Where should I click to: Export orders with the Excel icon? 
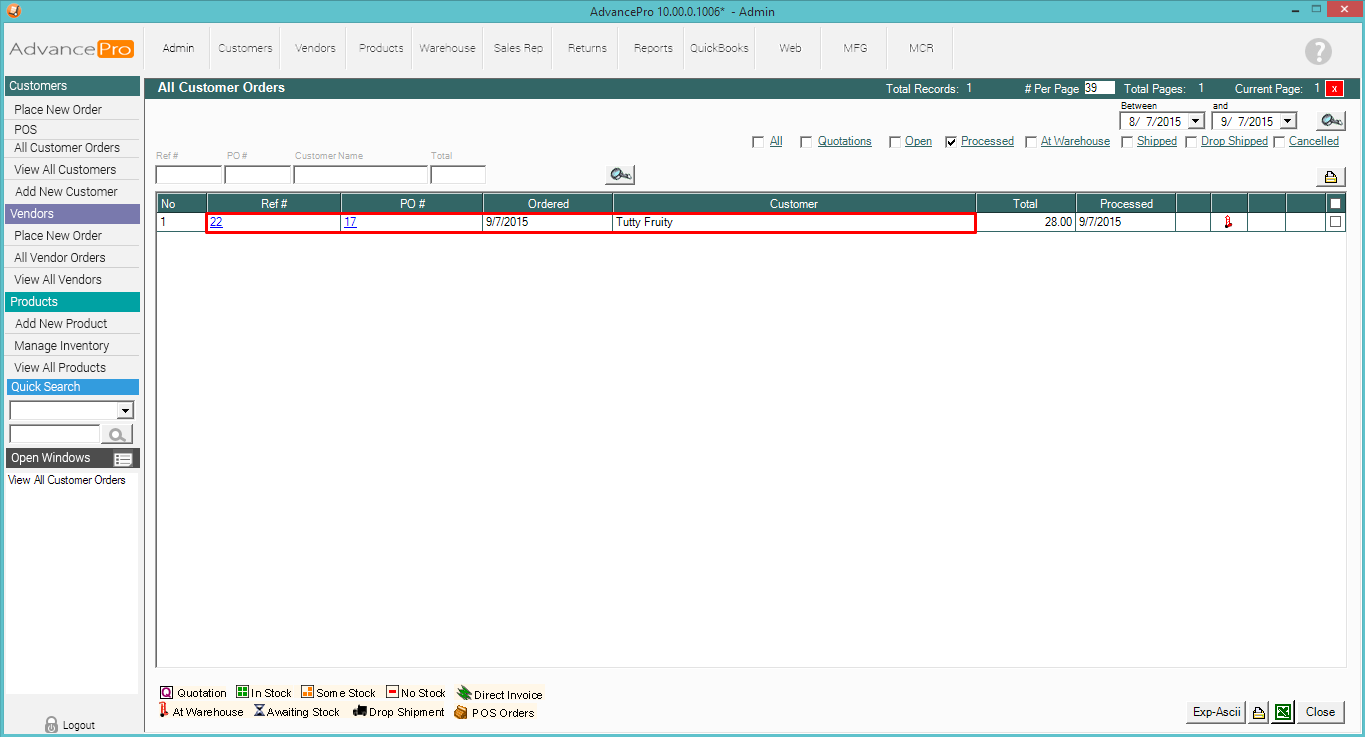click(x=1283, y=712)
